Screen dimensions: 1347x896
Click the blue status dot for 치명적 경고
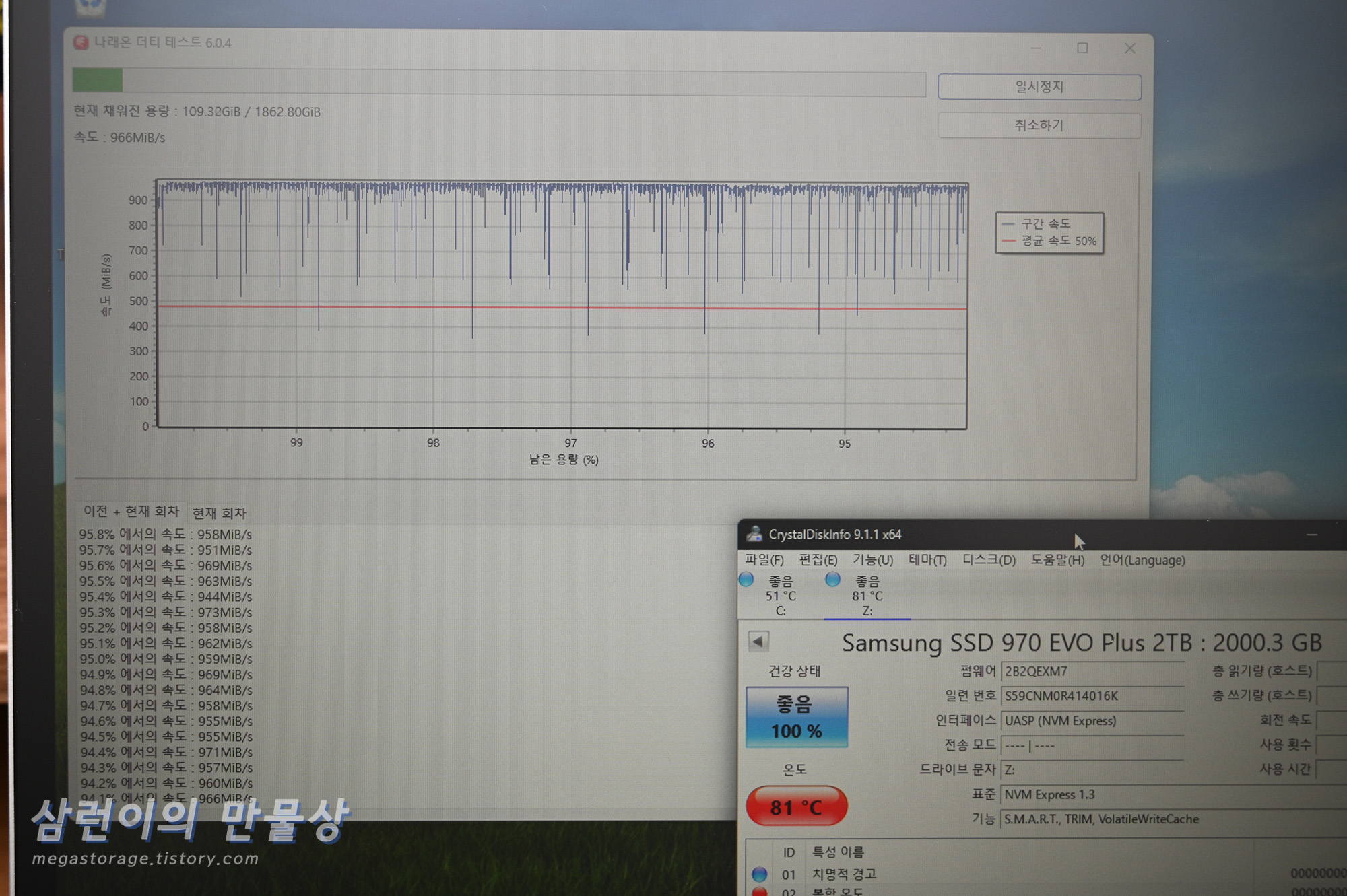[x=760, y=874]
